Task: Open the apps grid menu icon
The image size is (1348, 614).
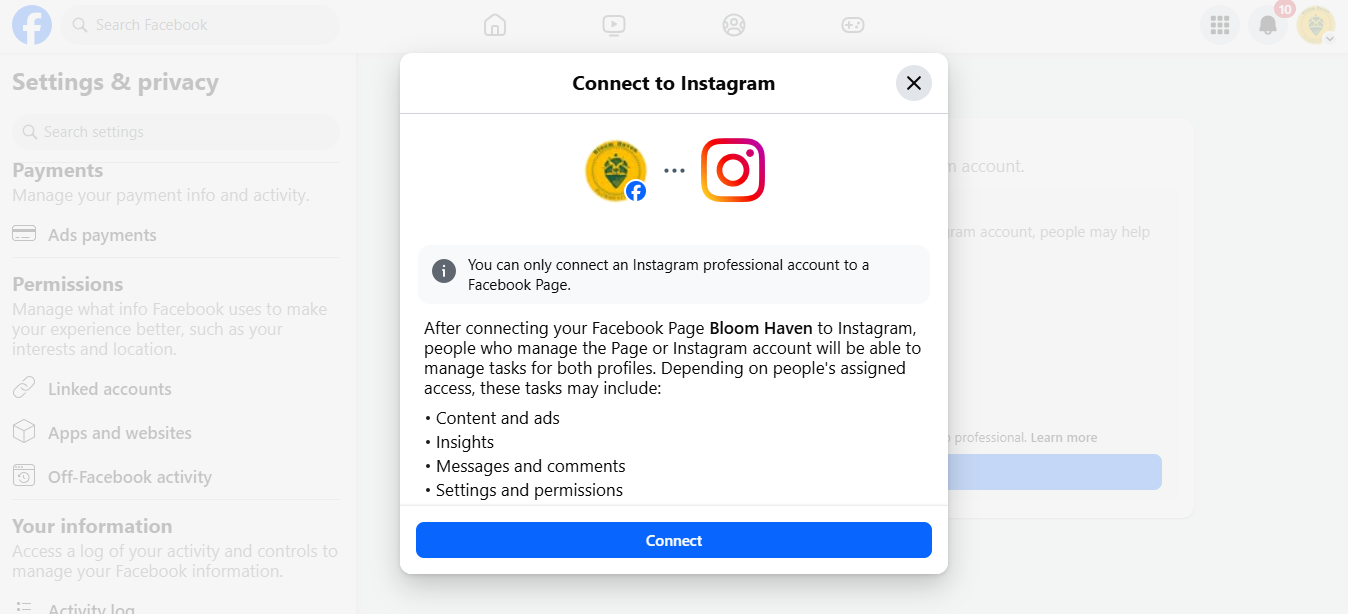Action: pos(1220,26)
